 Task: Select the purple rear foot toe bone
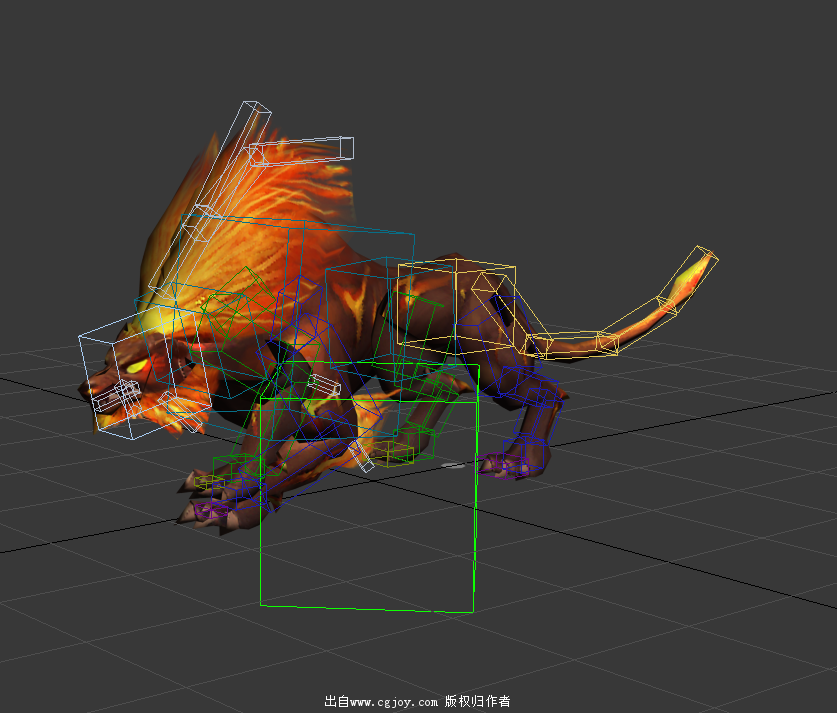pos(502,465)
